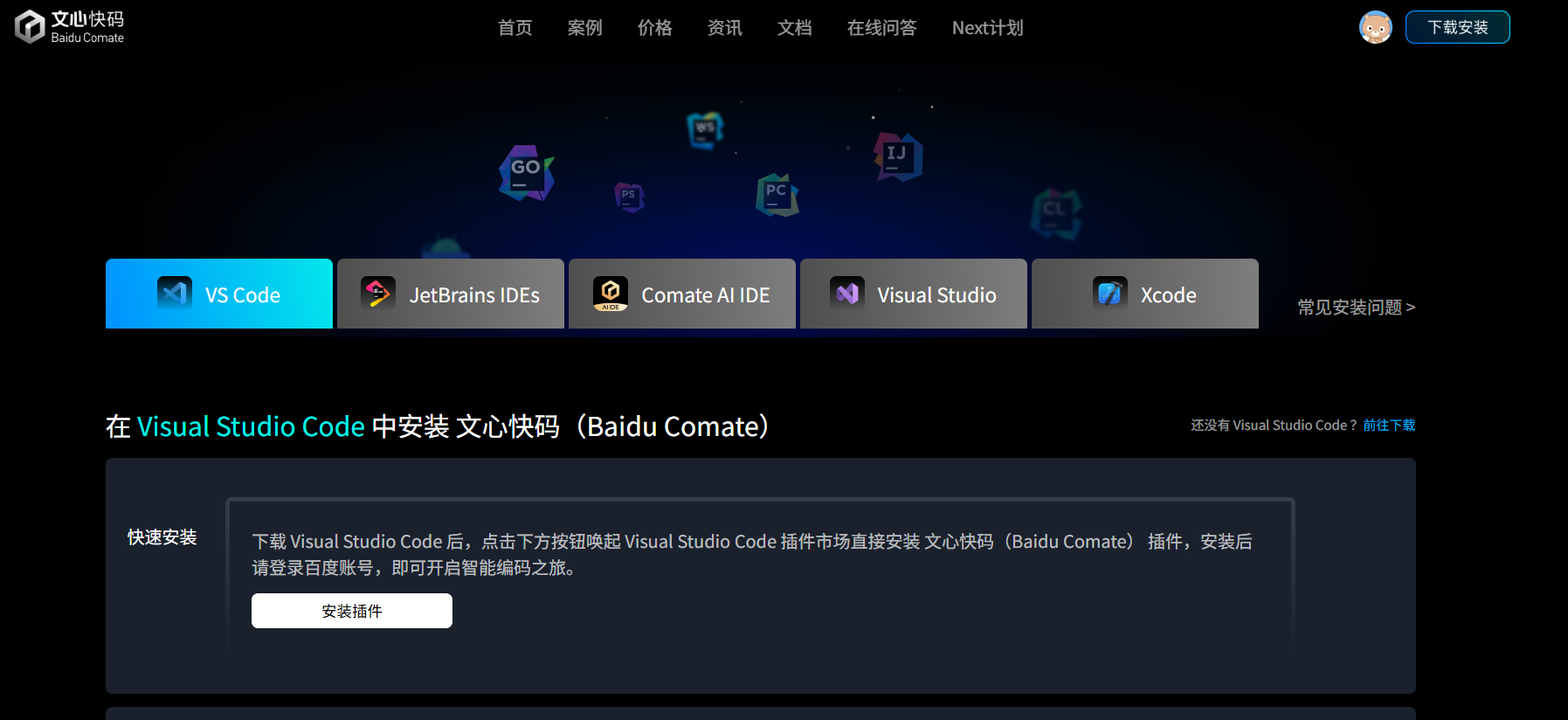Switch to the Comate AI IDE tab
Image resolution: width=1568 pixels, height=720 pixels.
coord(682,294)
